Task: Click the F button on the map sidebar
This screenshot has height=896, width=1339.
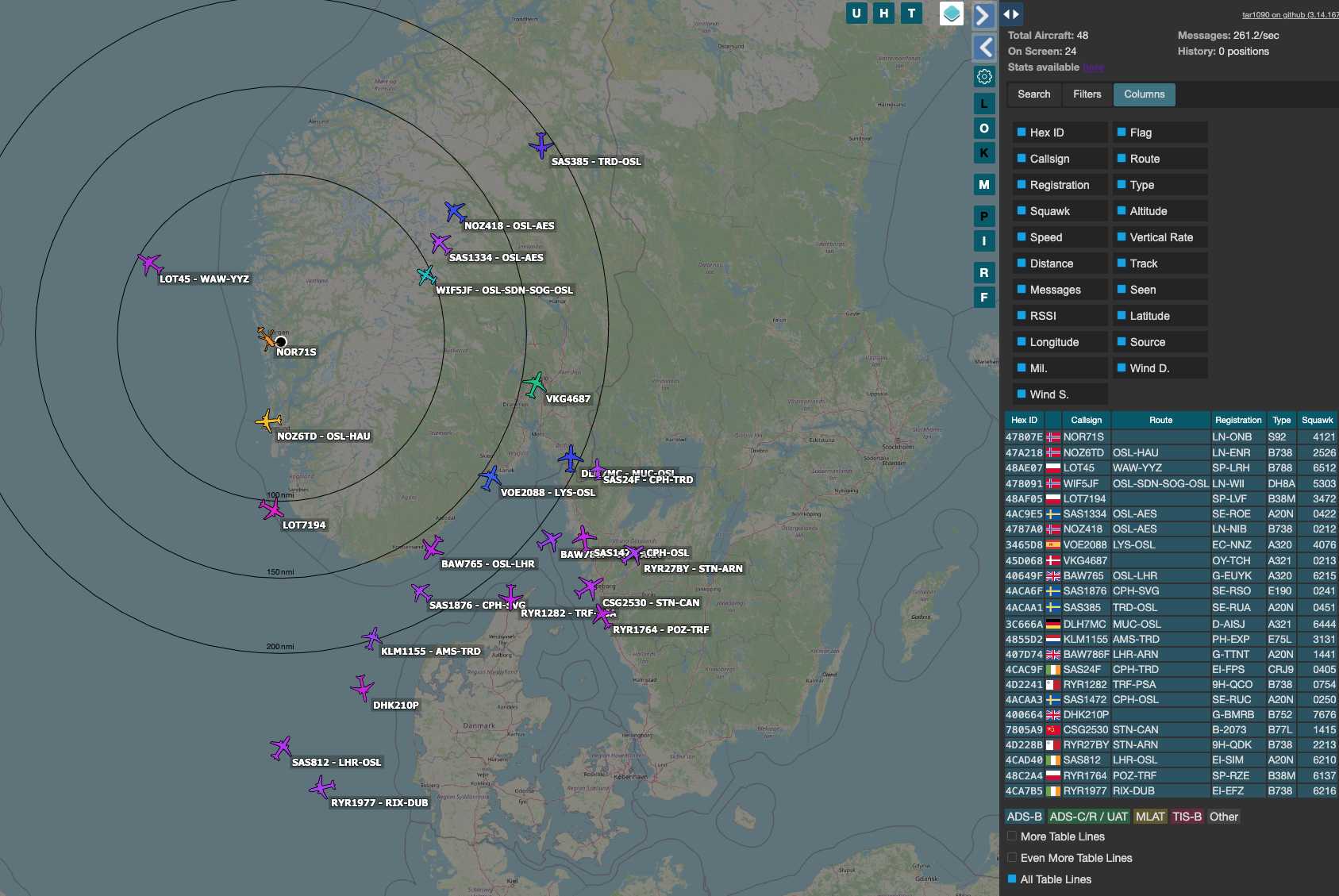Action: [984, 297]
